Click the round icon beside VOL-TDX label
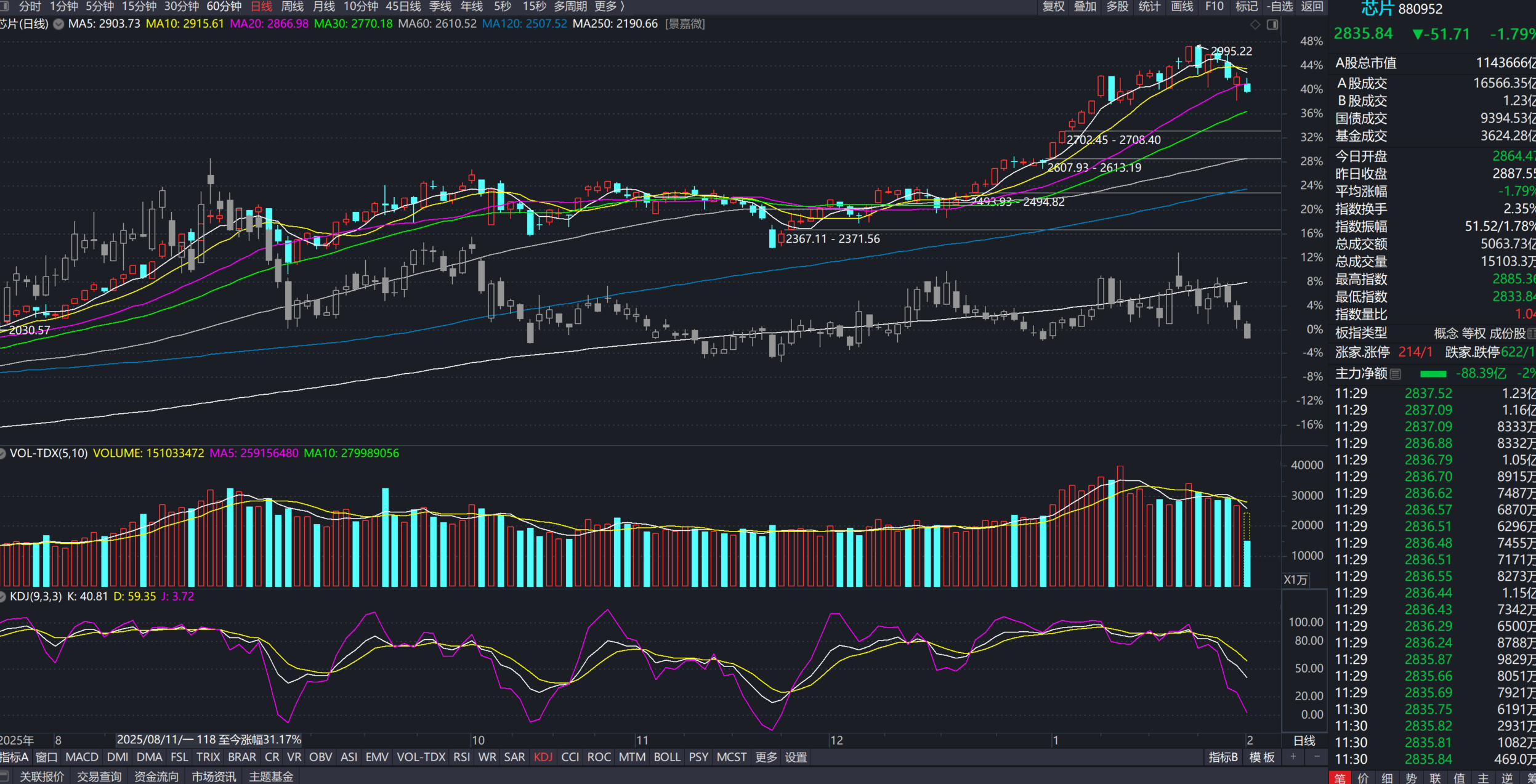 click(2, 453)
